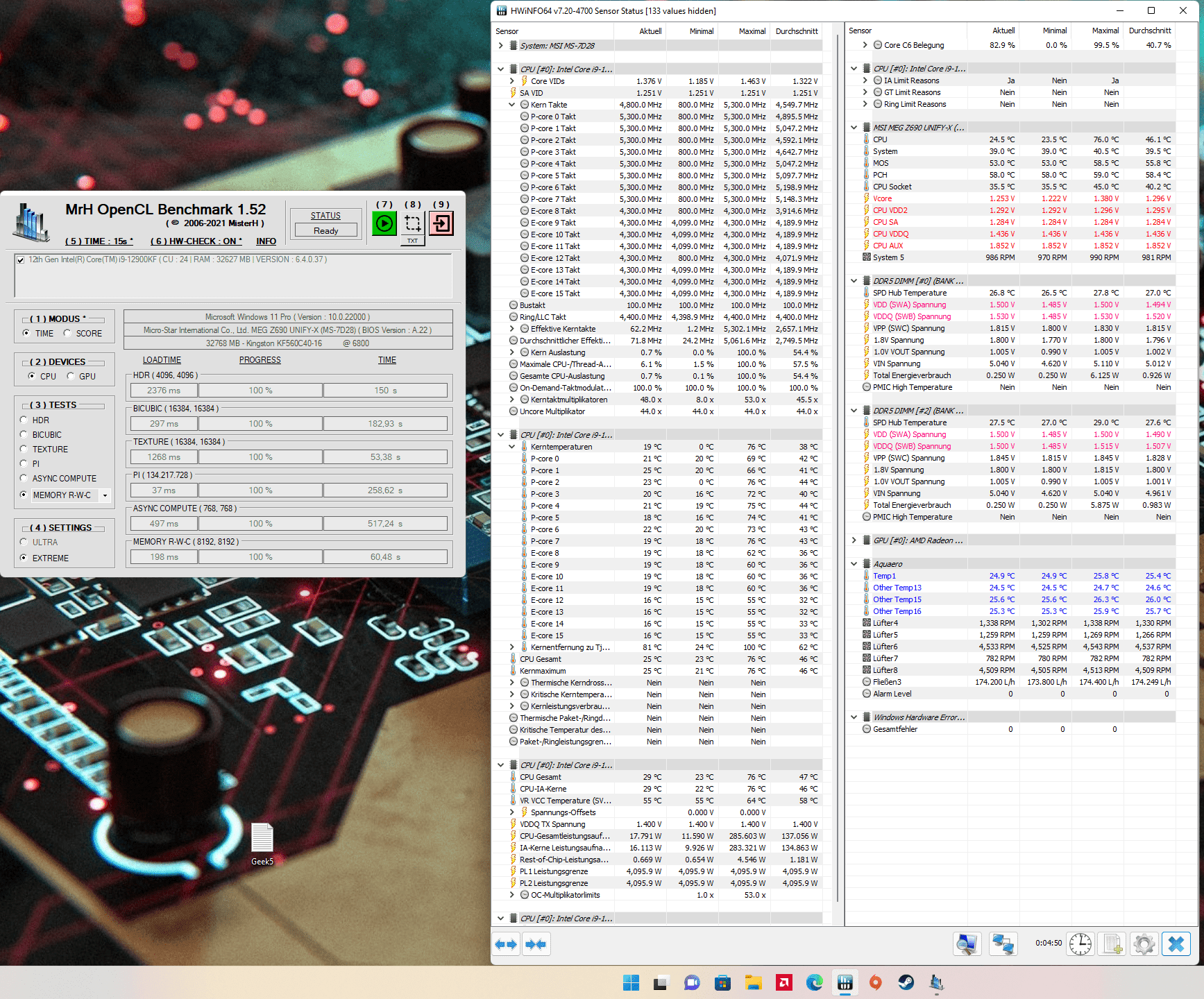This screenshot has height=999, width=1204.
Task: Expand the Core VIDs row
Action: [512, 81]
